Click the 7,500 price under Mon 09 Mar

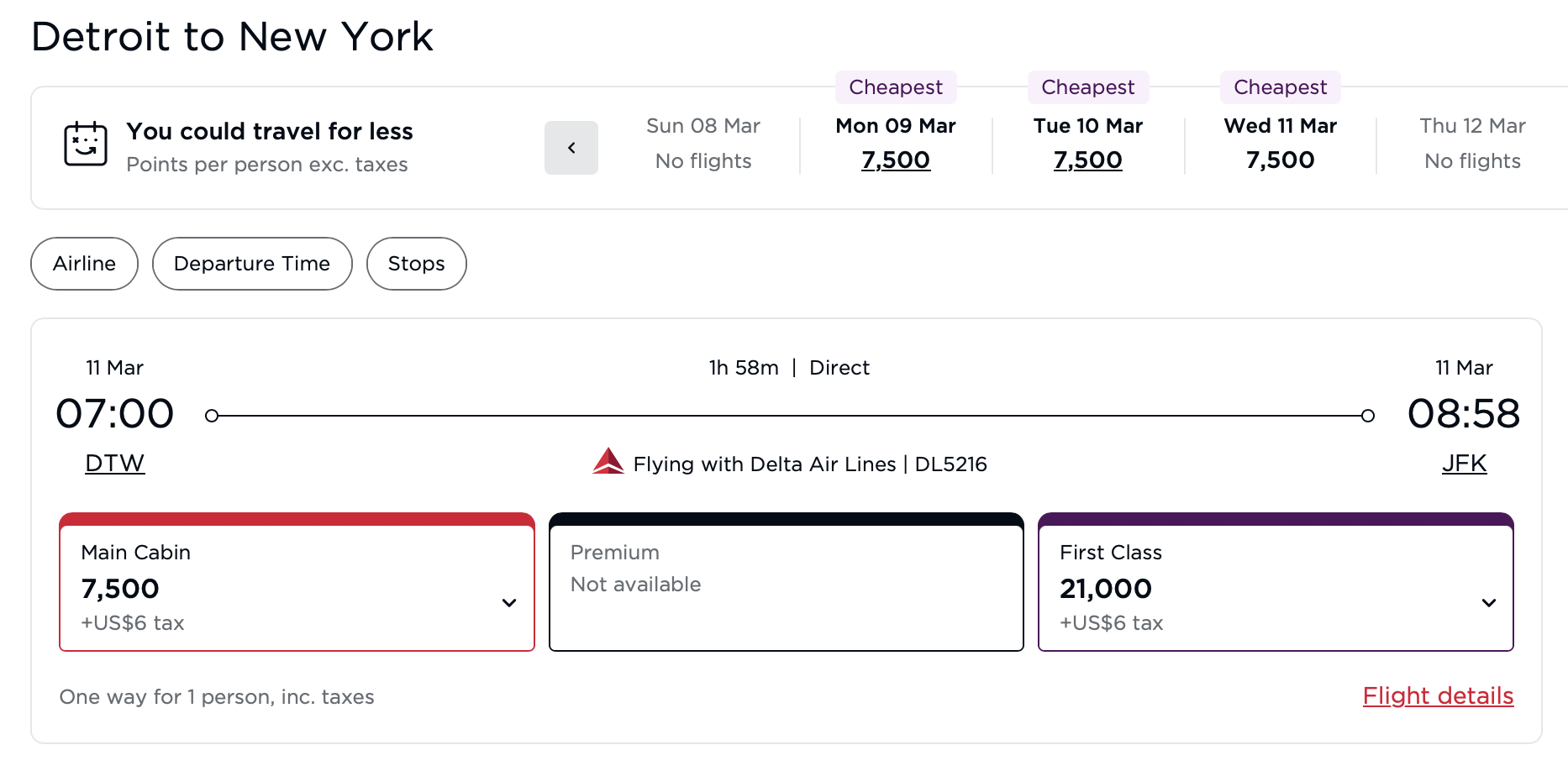point(895,160)
